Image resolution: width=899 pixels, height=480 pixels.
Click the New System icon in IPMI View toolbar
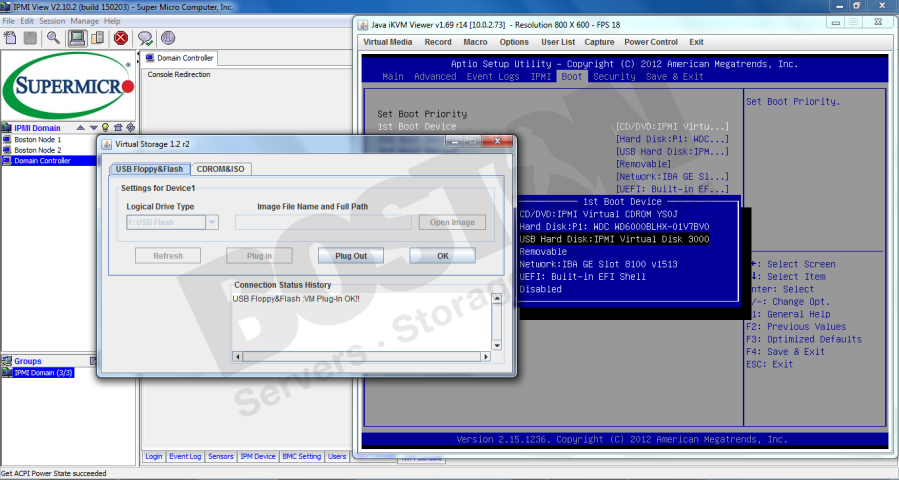(x=10, y=38)
